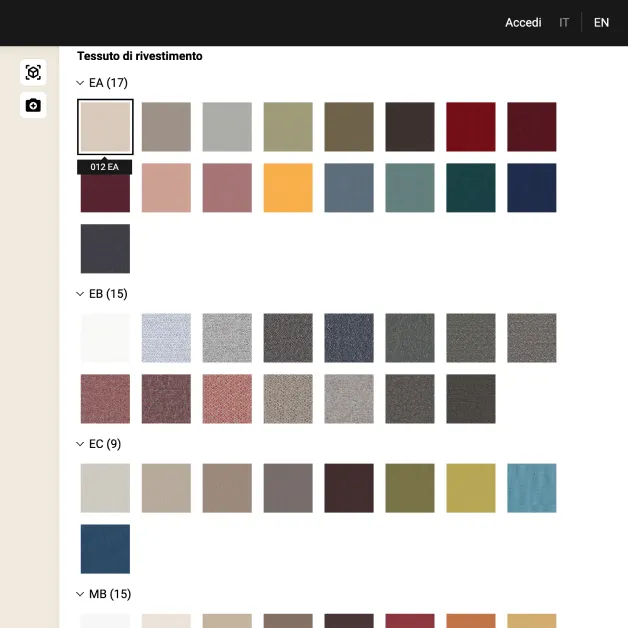
Task: Click the camera snapshot icon
Action: point(33,105)
